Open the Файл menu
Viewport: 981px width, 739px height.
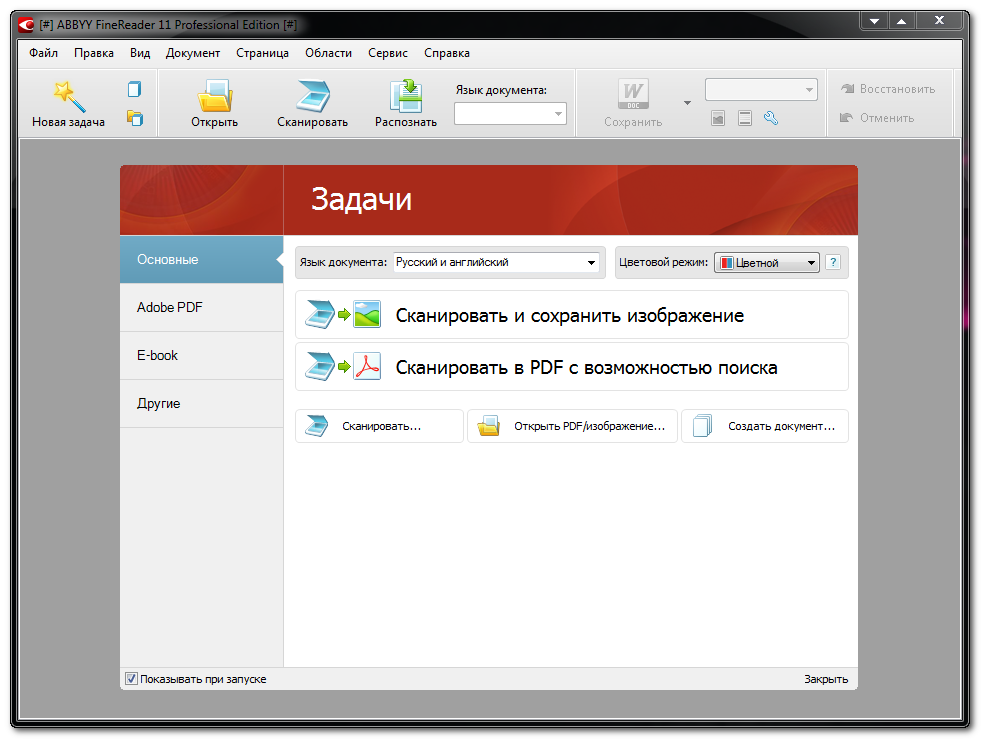pos(43,53)
